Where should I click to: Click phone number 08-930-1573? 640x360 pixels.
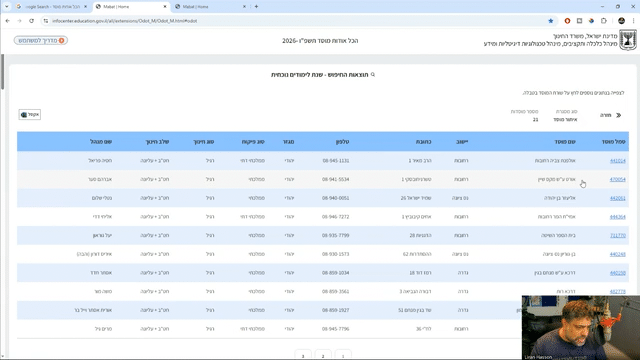click(336, 254)
